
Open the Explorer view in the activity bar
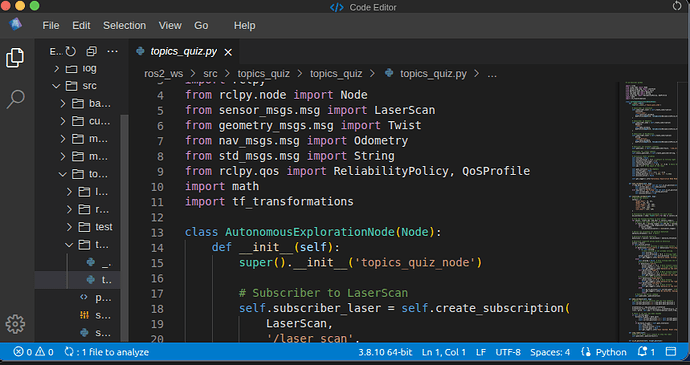click(15, 58)
